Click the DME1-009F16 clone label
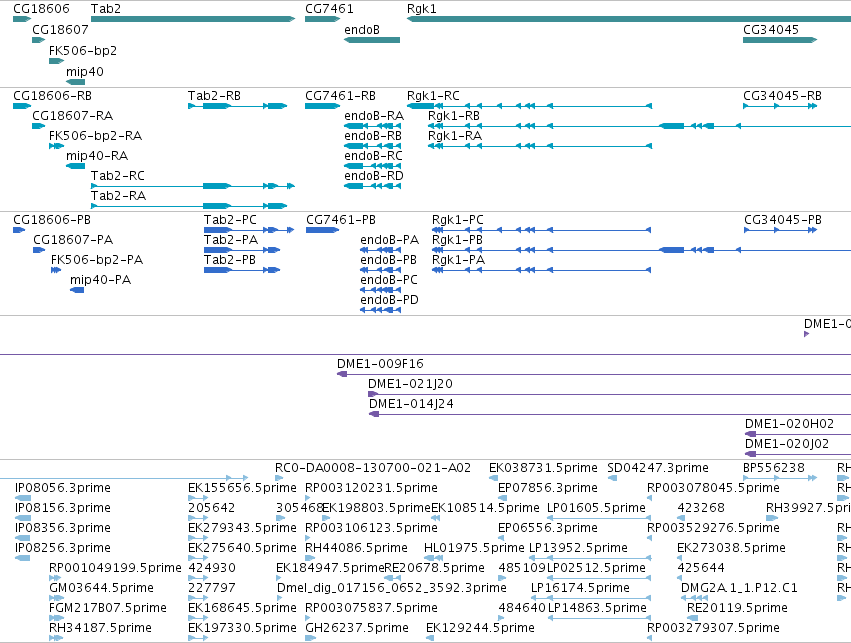Viewport: 851px width, 643px height. tap(380, 364)
